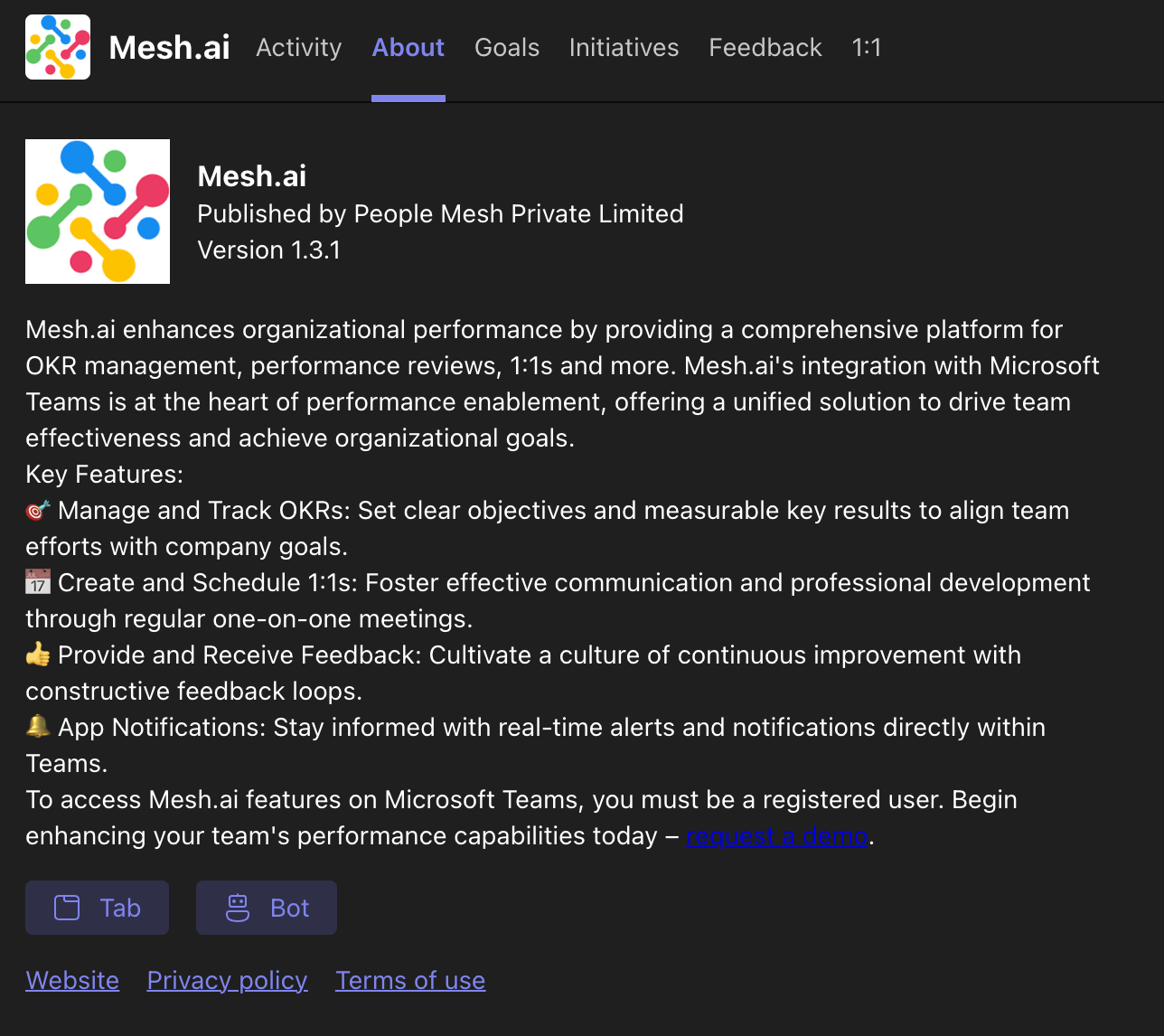This screenshot has width=1164, height=1036.
Task: Click the target emoji next to Manage and Track OKRs
Action: point(37,509)
